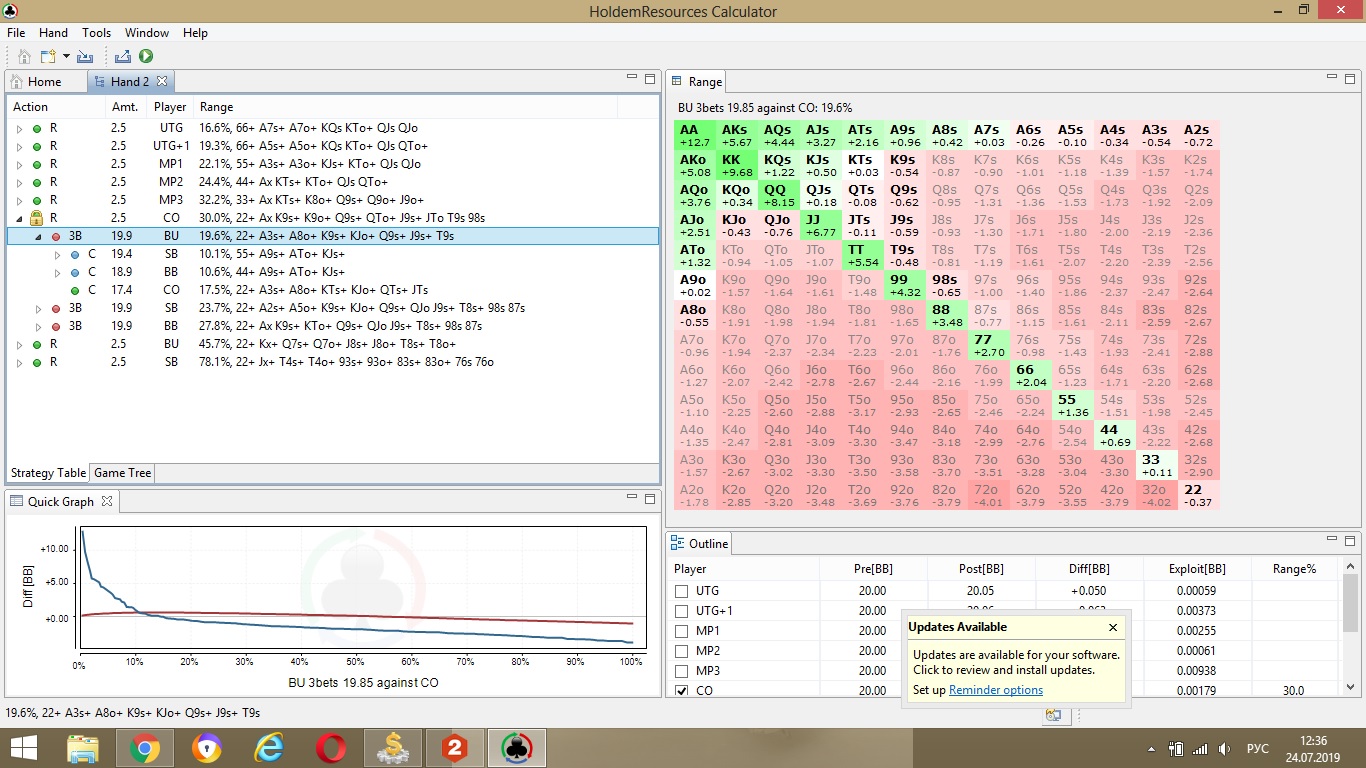Minimize the Quick Graph panel
This screenshot has width=1366, height=768.
click(631, 497)
